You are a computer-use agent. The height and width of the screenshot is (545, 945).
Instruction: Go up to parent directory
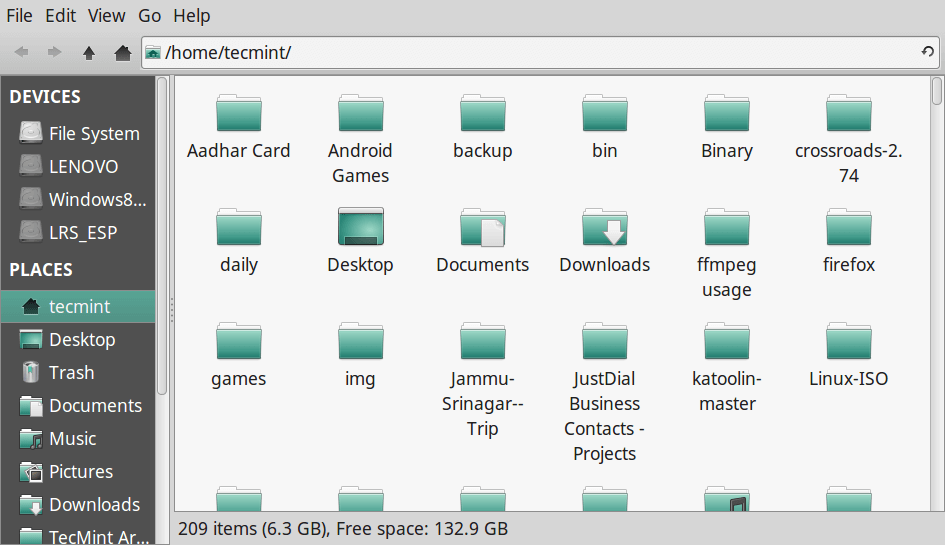coord(89,52)
